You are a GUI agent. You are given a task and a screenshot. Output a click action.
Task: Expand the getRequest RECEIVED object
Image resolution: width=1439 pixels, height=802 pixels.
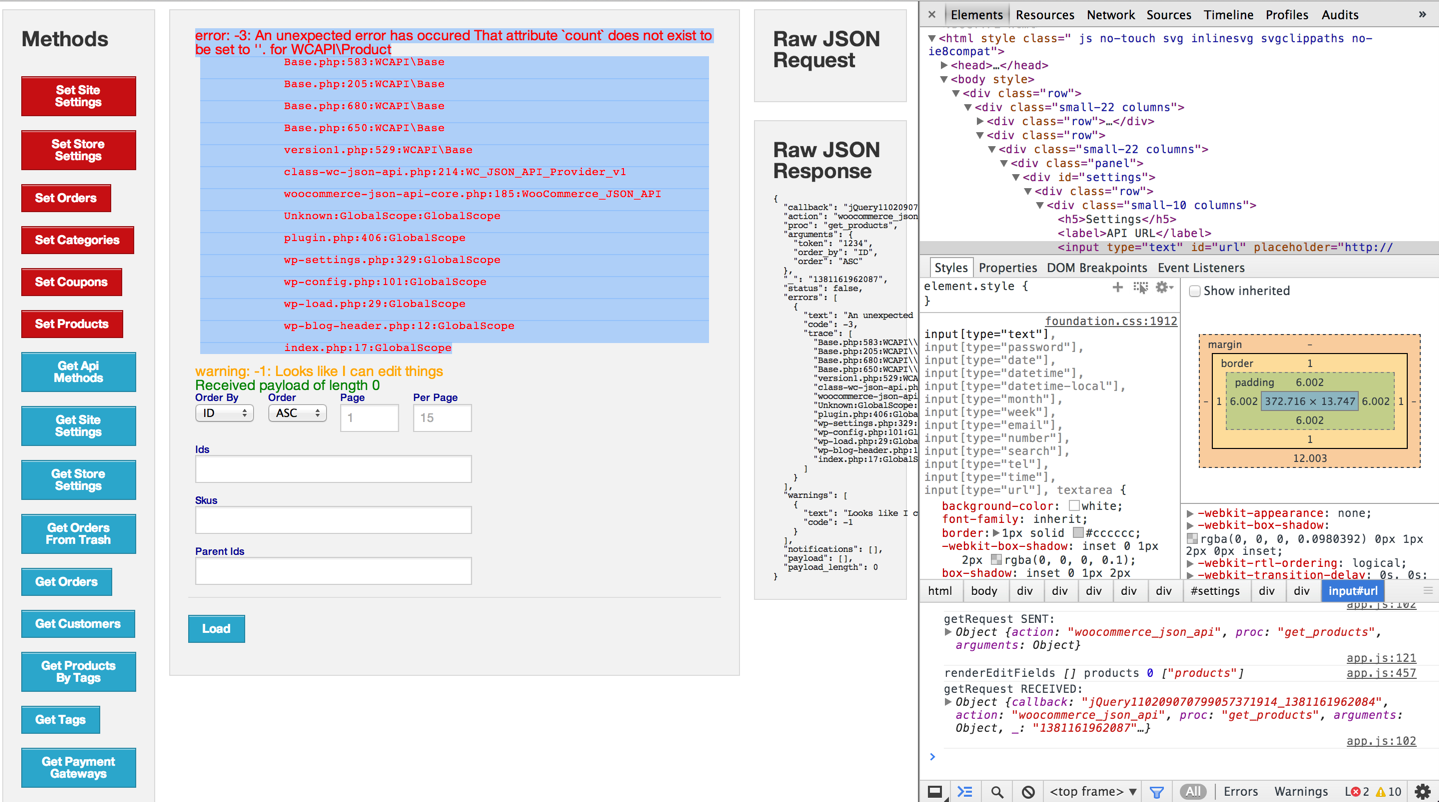pos(948,702)
